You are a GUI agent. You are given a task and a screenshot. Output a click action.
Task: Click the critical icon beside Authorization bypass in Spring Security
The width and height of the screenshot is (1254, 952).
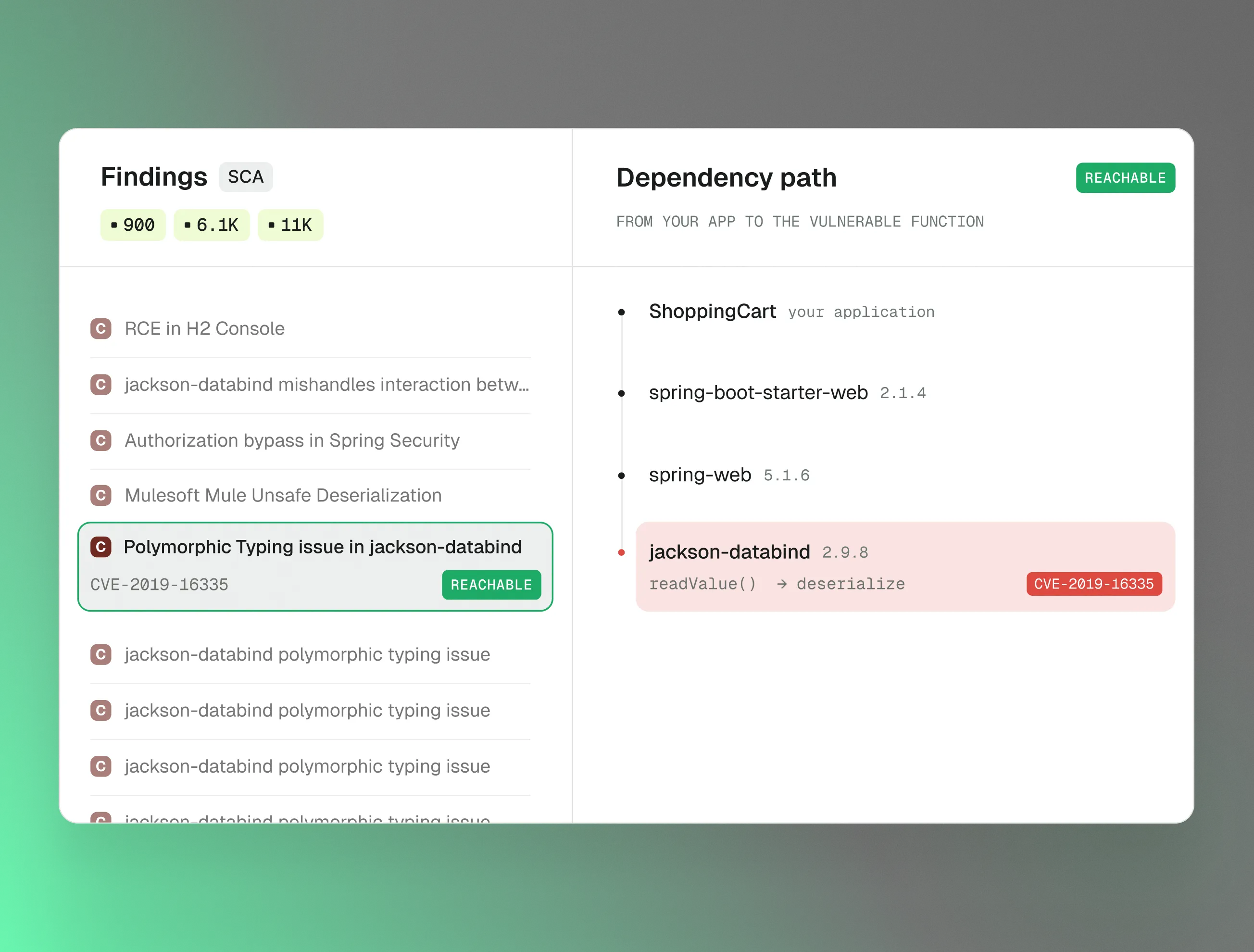pos(101,440)
